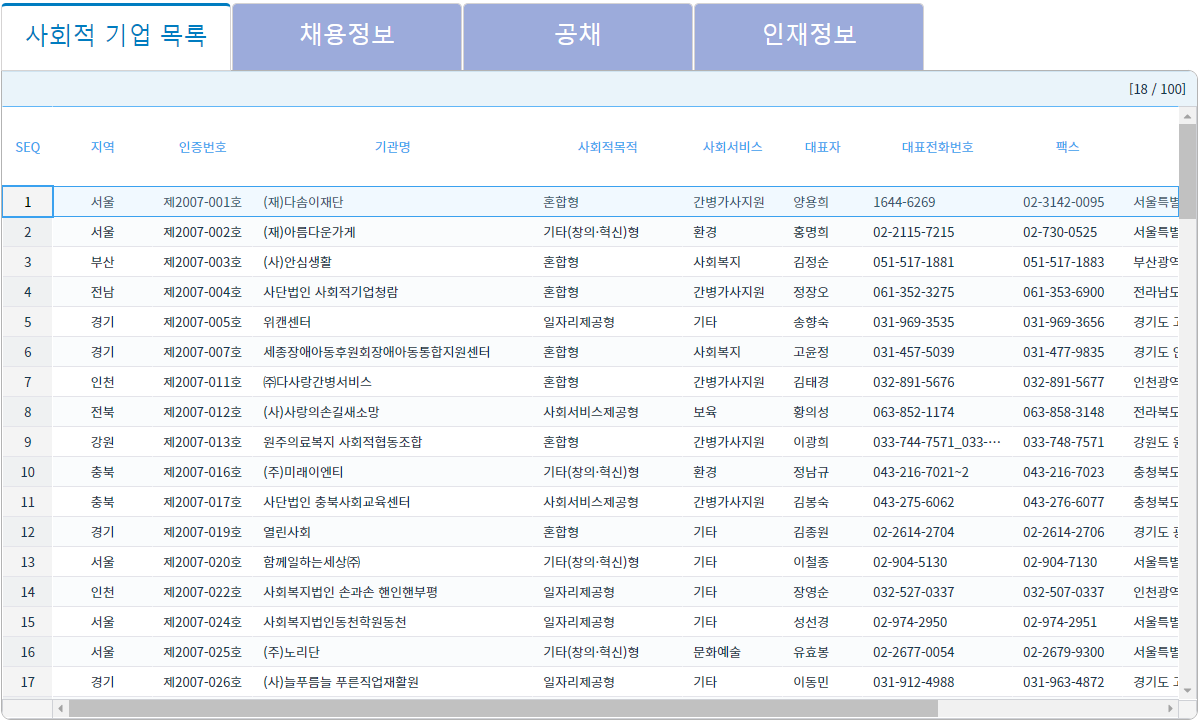Click certification number 제2007-026호

203,682
